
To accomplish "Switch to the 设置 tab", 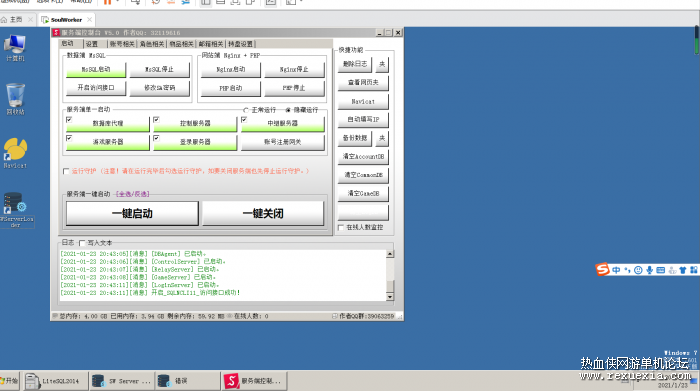I will [92, 44].
